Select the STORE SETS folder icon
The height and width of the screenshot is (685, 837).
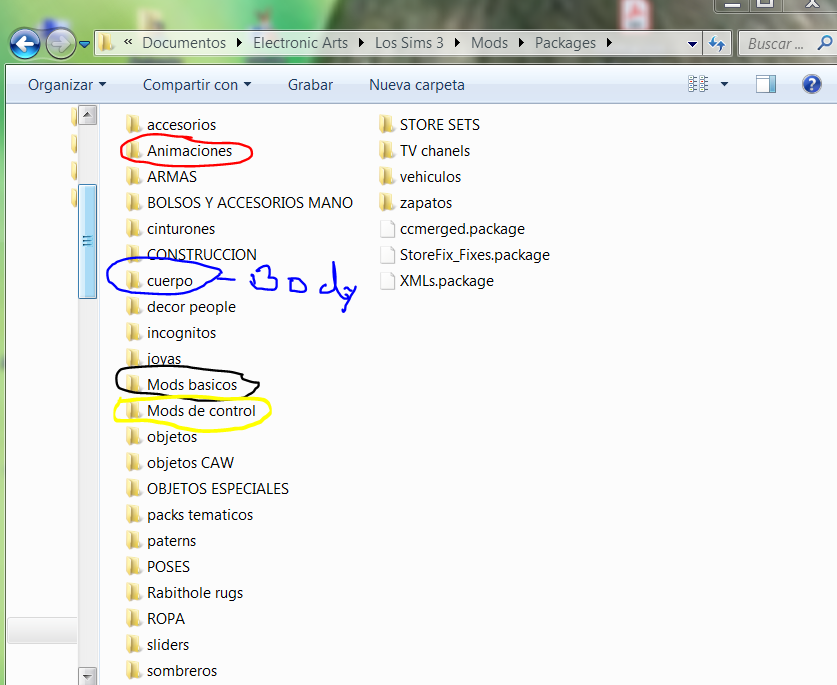tap(386, 124)
